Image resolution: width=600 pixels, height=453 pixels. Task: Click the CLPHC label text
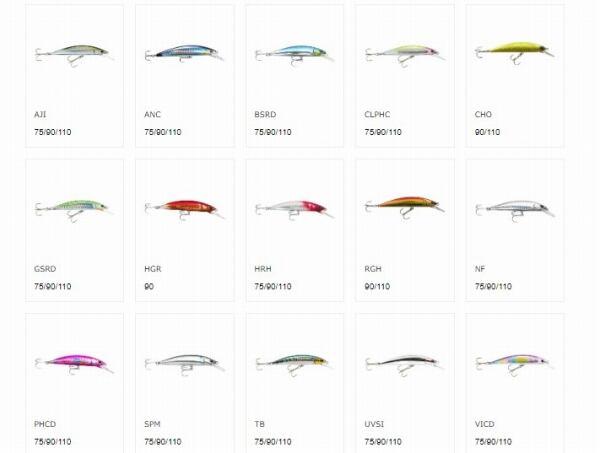pos(377,114)
